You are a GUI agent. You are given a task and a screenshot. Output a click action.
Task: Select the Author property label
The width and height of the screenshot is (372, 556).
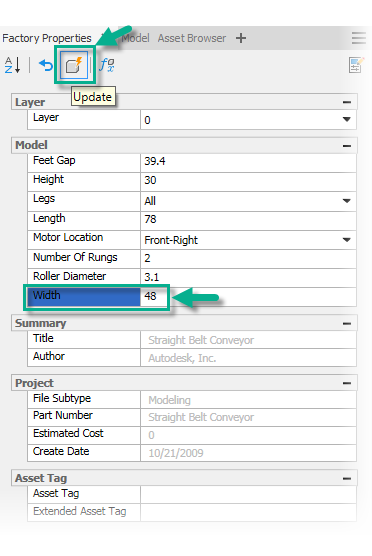click(x=84, y=357)
